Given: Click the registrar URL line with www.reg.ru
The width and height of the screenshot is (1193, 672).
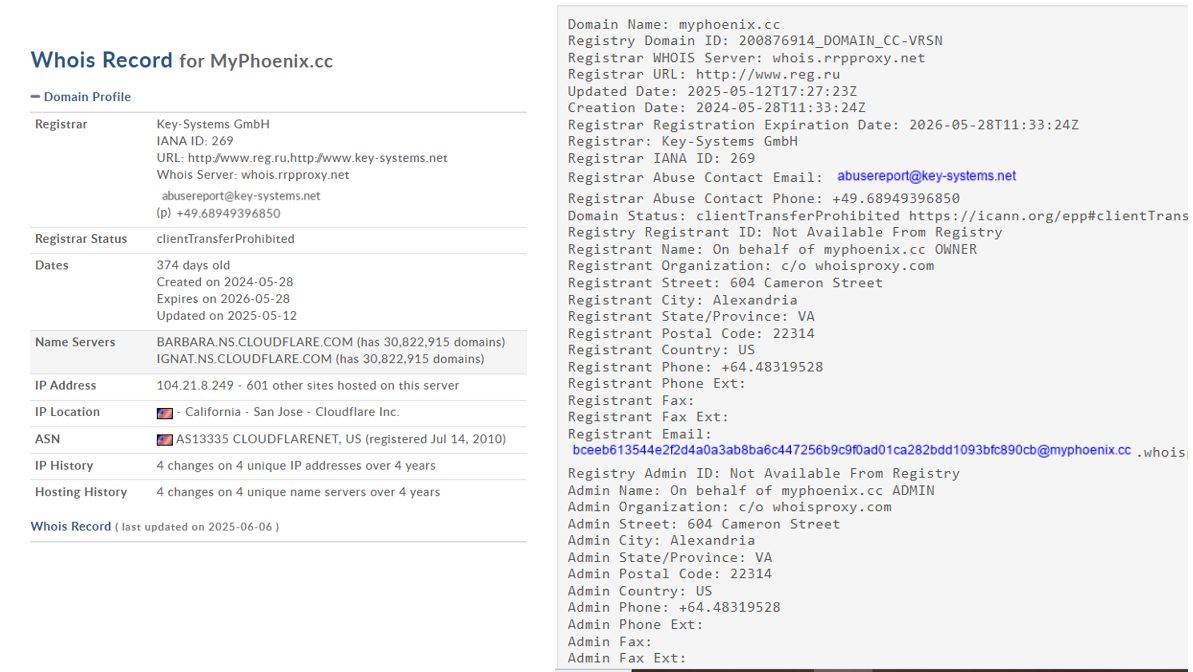Looking at the screenshot, I should (x=302, y=158).
